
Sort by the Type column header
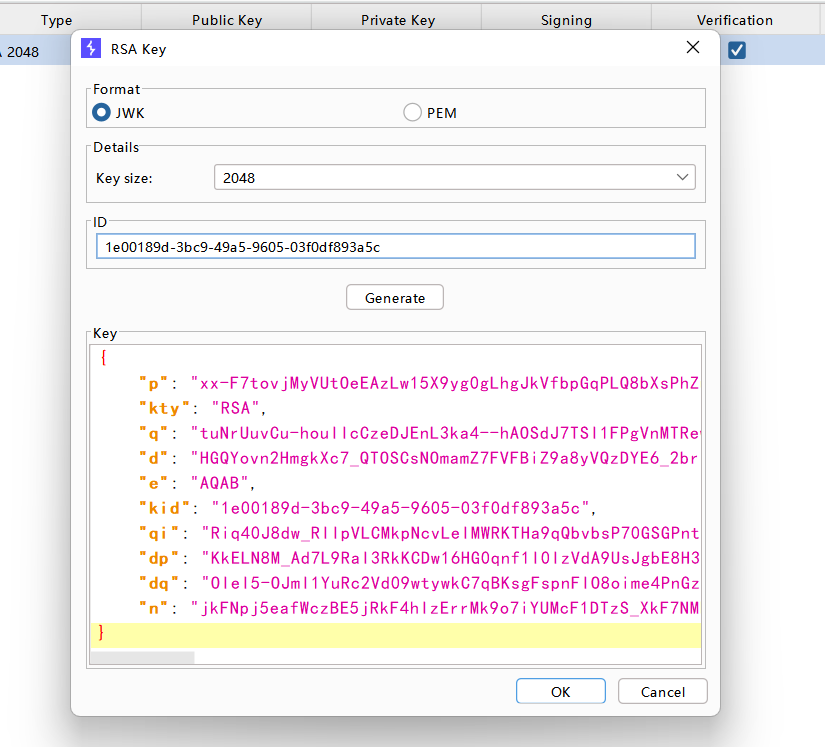tap(56, 20)
